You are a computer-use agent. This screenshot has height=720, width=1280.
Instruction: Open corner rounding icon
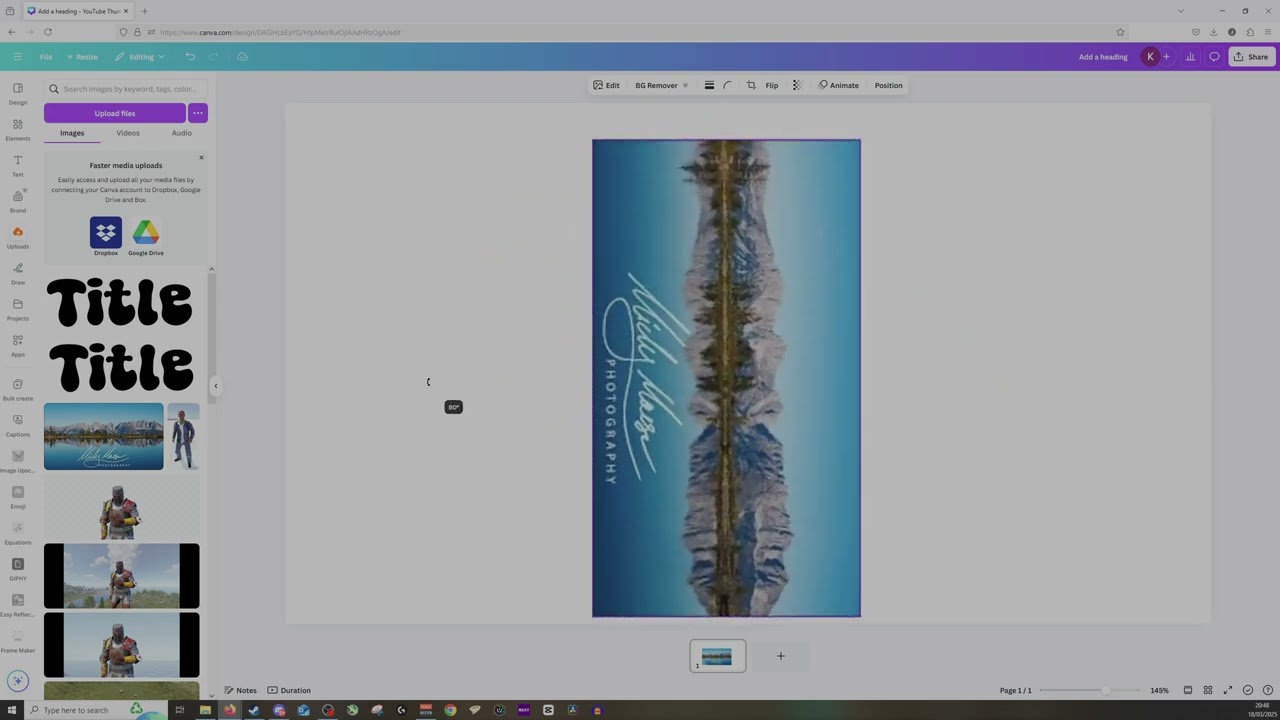coord(727,85)
